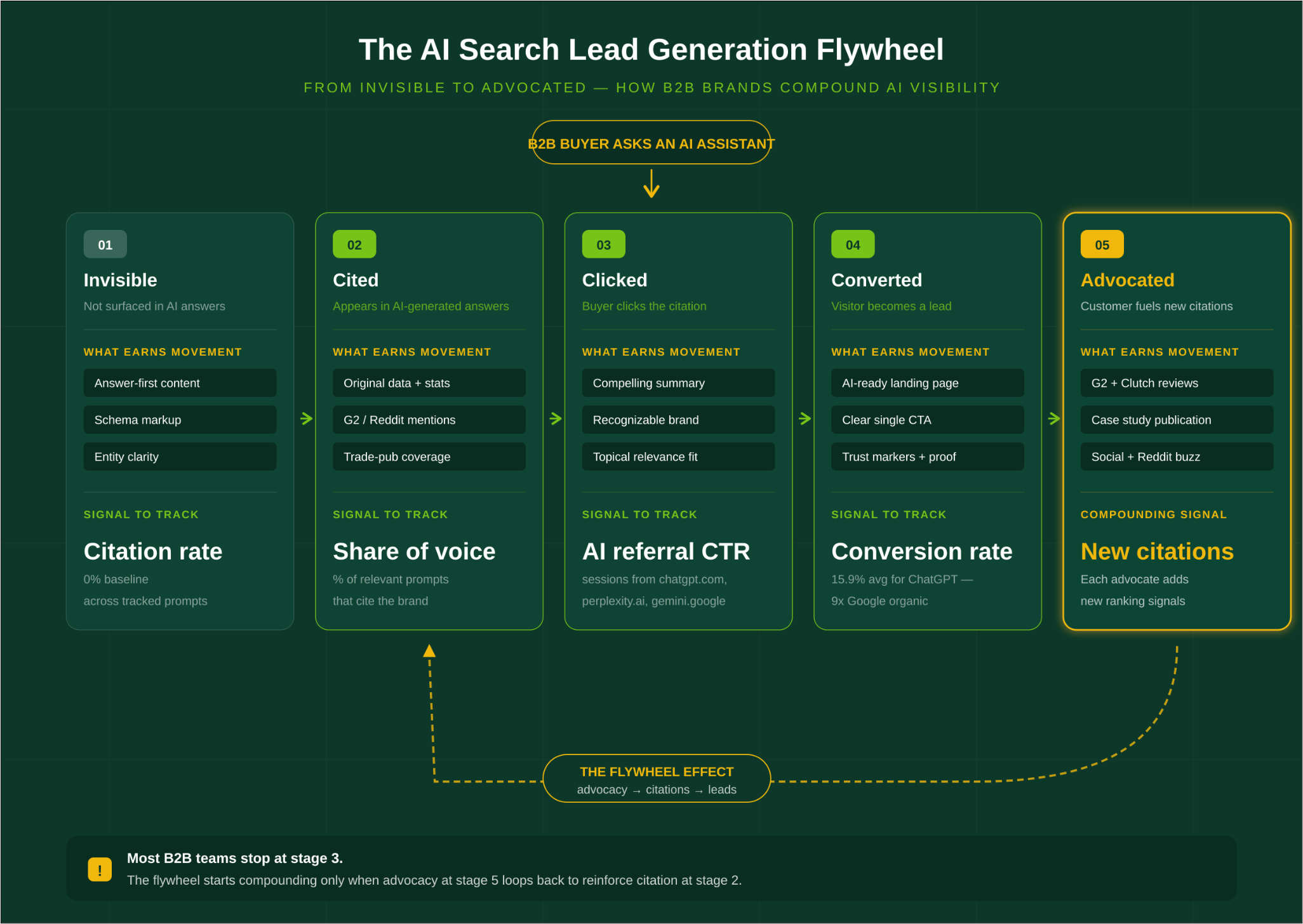This screenshot has width=1303, height=924.
Task: Click yellow dashed arrowhead below Cited card
Action: coord(429,651)
